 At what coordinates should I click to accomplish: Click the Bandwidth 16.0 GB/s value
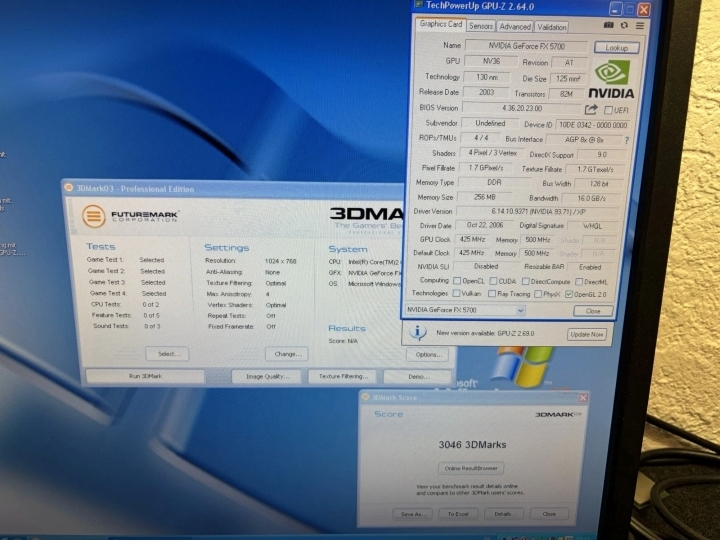point(591,199)
